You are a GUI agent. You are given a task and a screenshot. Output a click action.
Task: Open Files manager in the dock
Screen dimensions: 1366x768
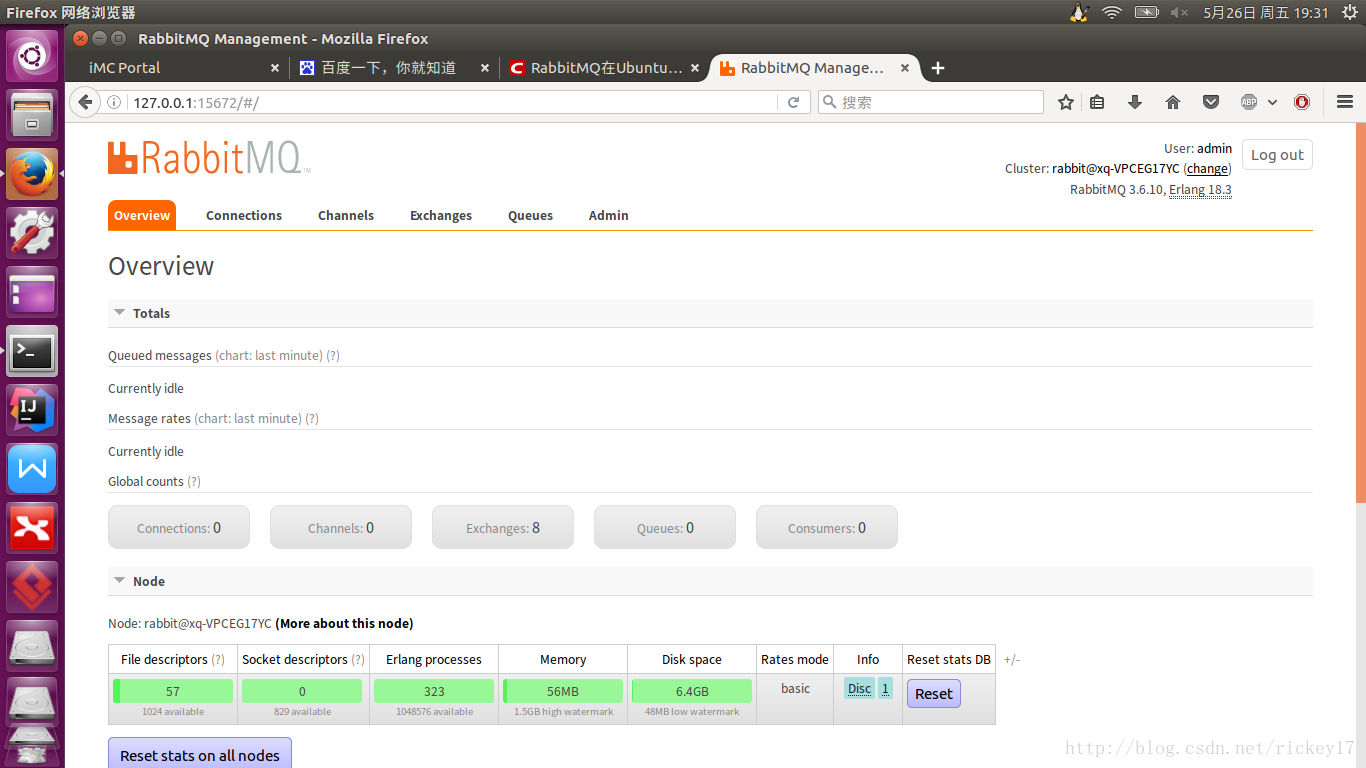tap(33, 114)
